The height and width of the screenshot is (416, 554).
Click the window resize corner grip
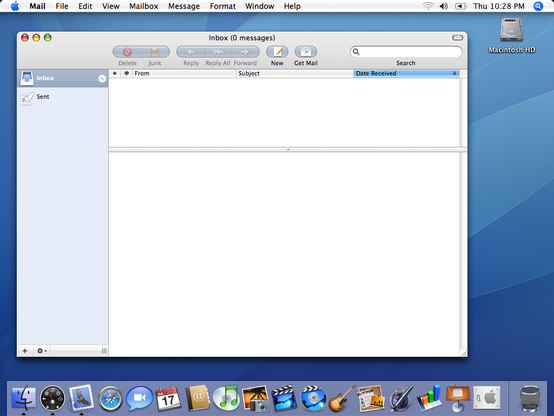(464, 353)
